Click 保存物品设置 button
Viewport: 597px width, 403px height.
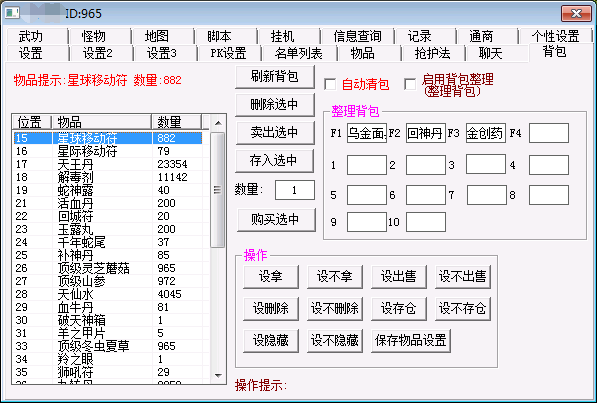pyautogui.click(x=410, y=340)
